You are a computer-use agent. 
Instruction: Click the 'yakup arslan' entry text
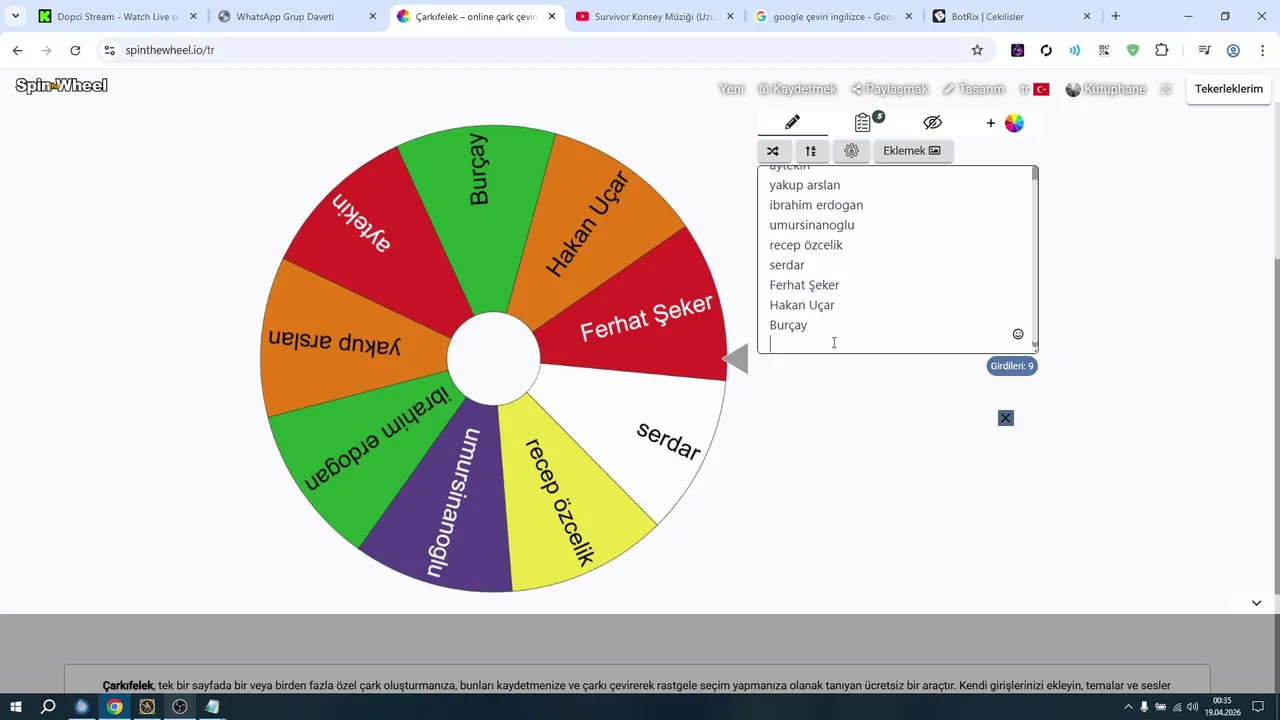pyautogui.click(x=804, y=185)
